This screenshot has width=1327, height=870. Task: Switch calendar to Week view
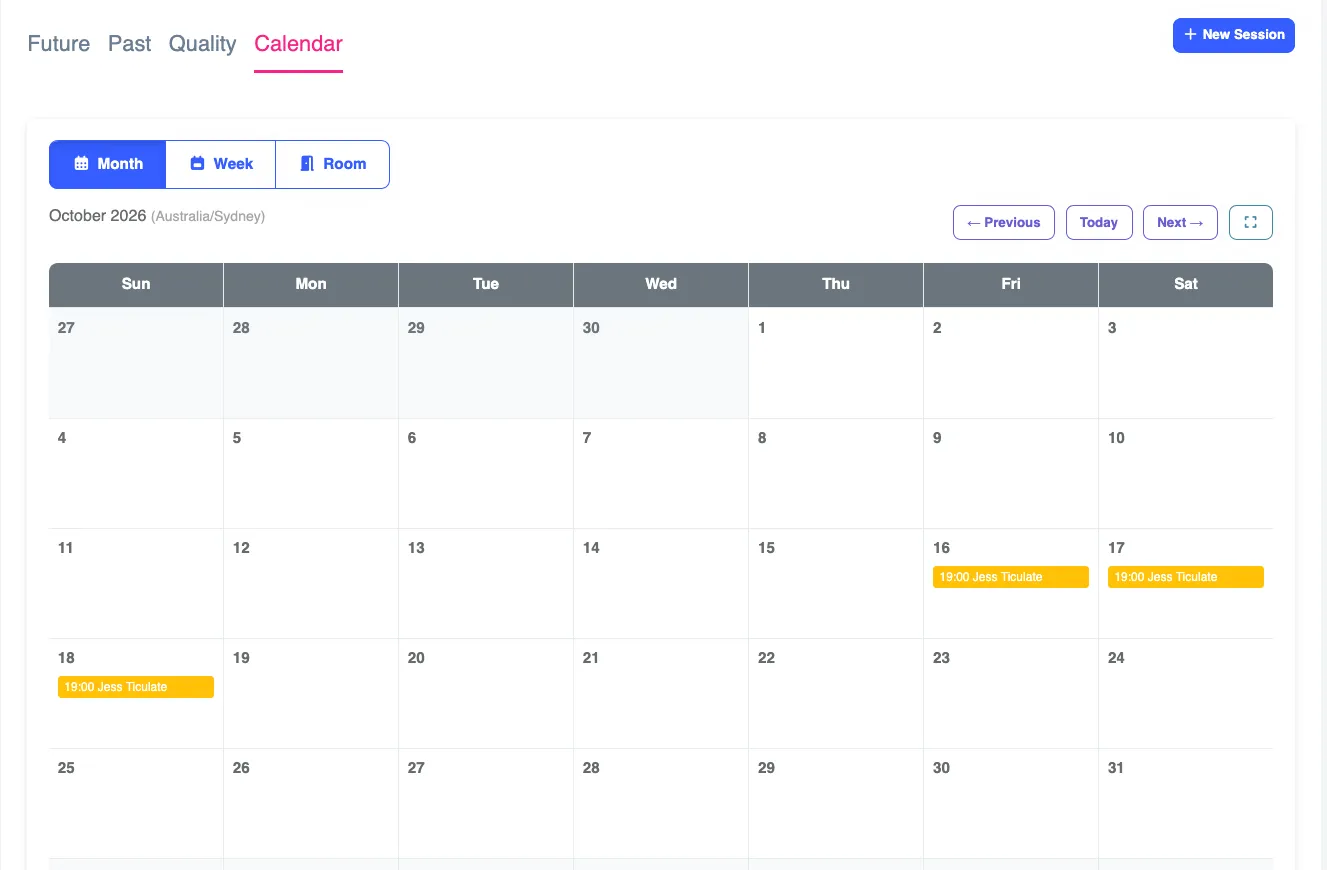[221, 164]
